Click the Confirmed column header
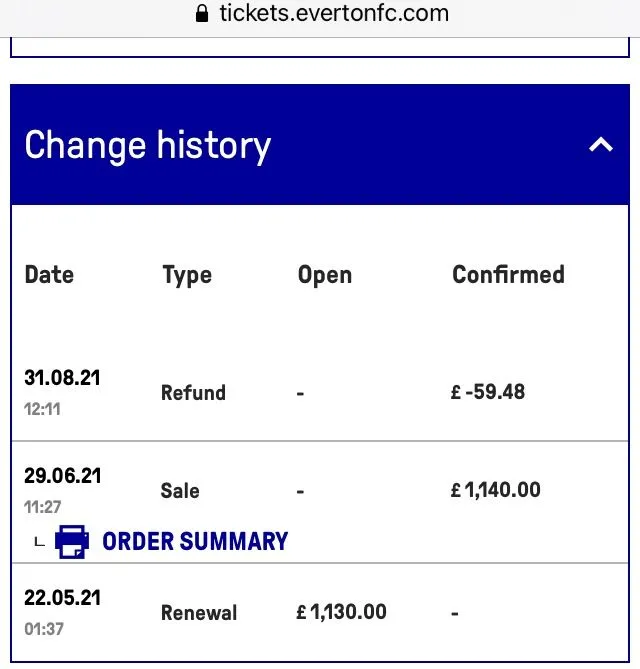Image resolution: width=640 pixels, height=669 pixels. click(508, 275)
